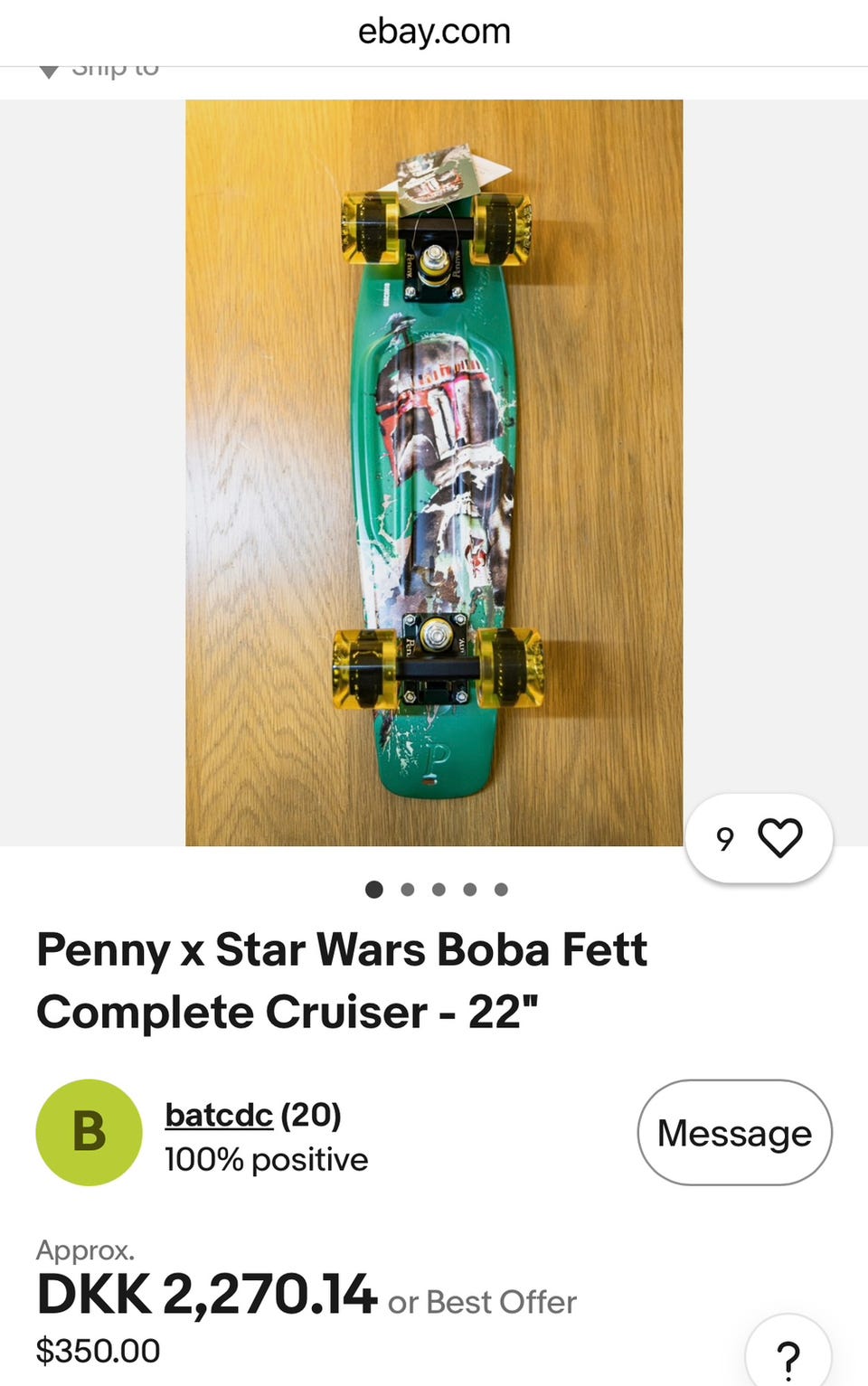Go to the fourth carousel dot
868x1386 pixels.
[x=470, y=890]
